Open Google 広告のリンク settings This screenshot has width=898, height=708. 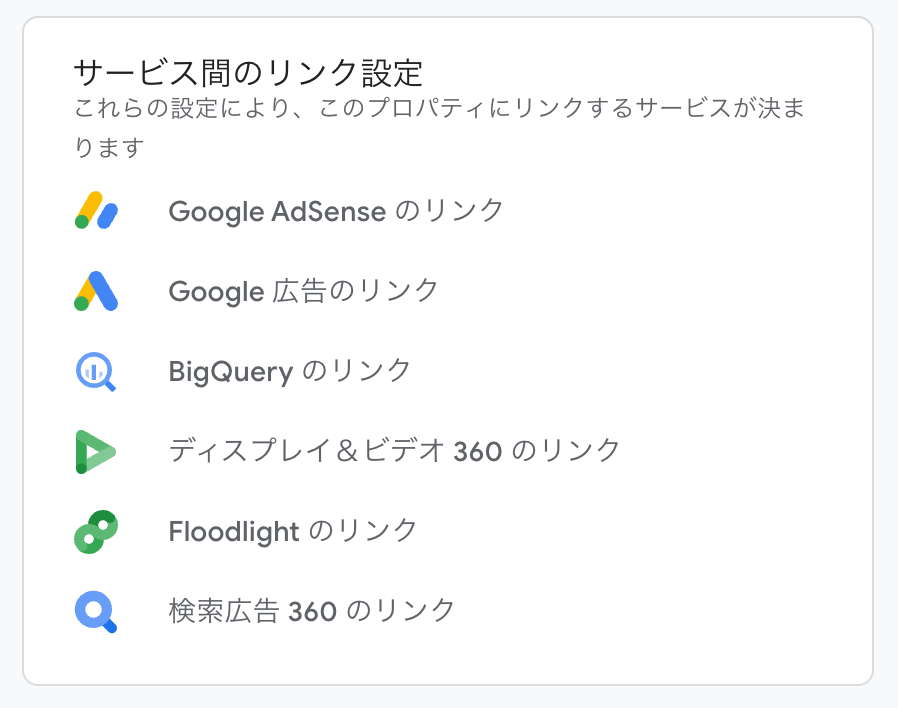point(304,291)
